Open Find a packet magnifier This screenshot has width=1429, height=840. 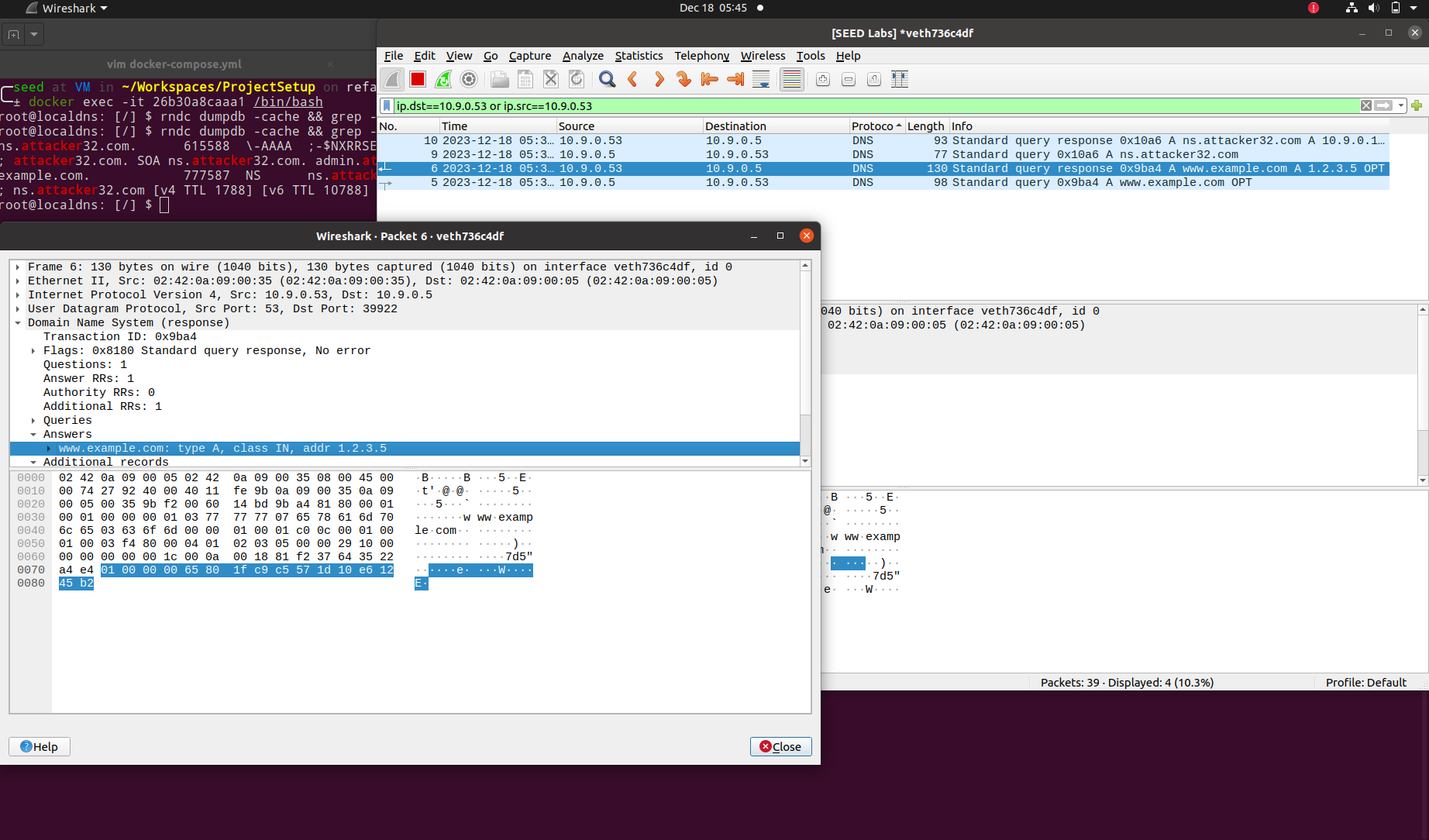608,79
